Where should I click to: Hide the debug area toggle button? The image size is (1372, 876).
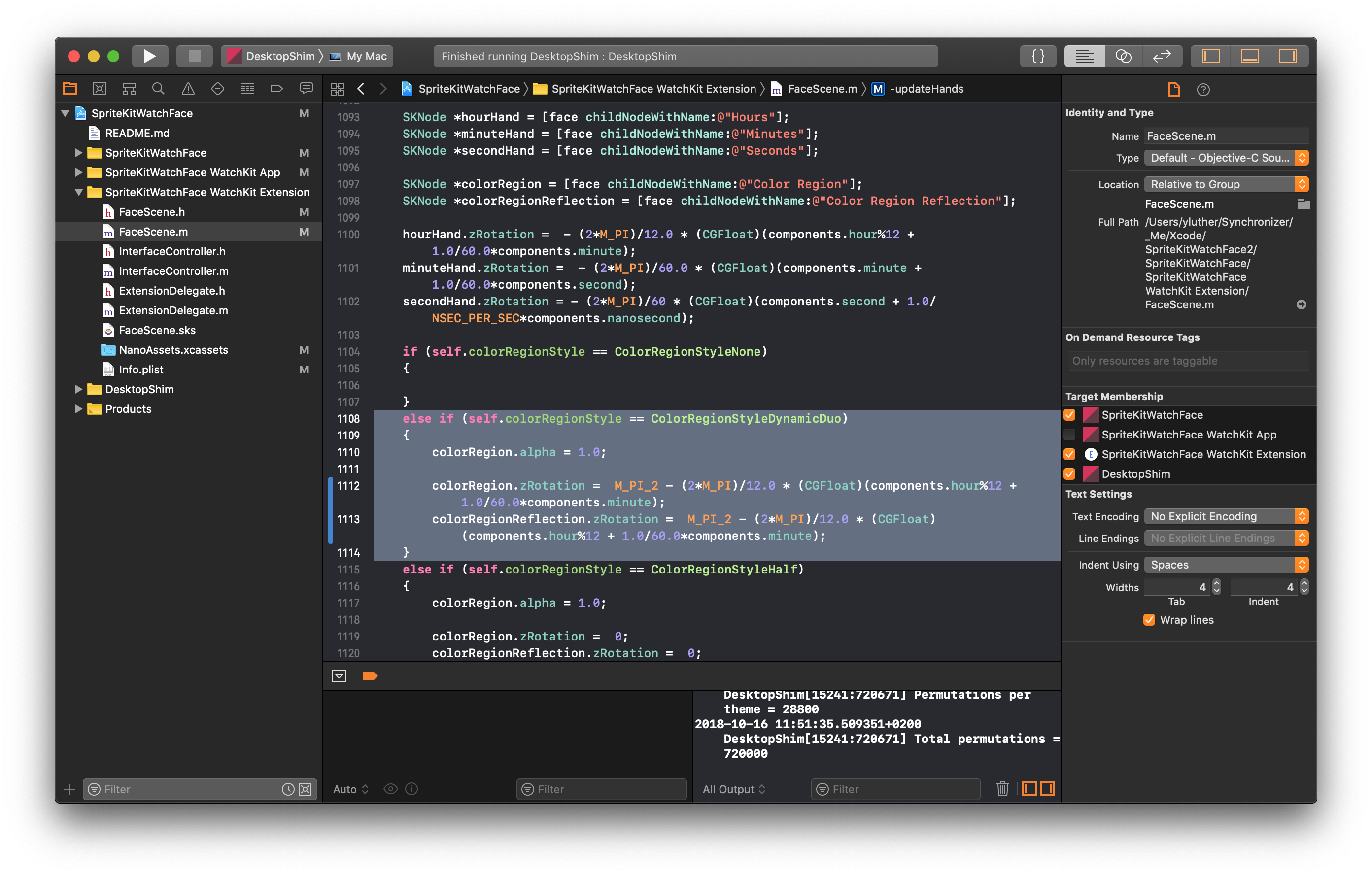coord(339,676)
